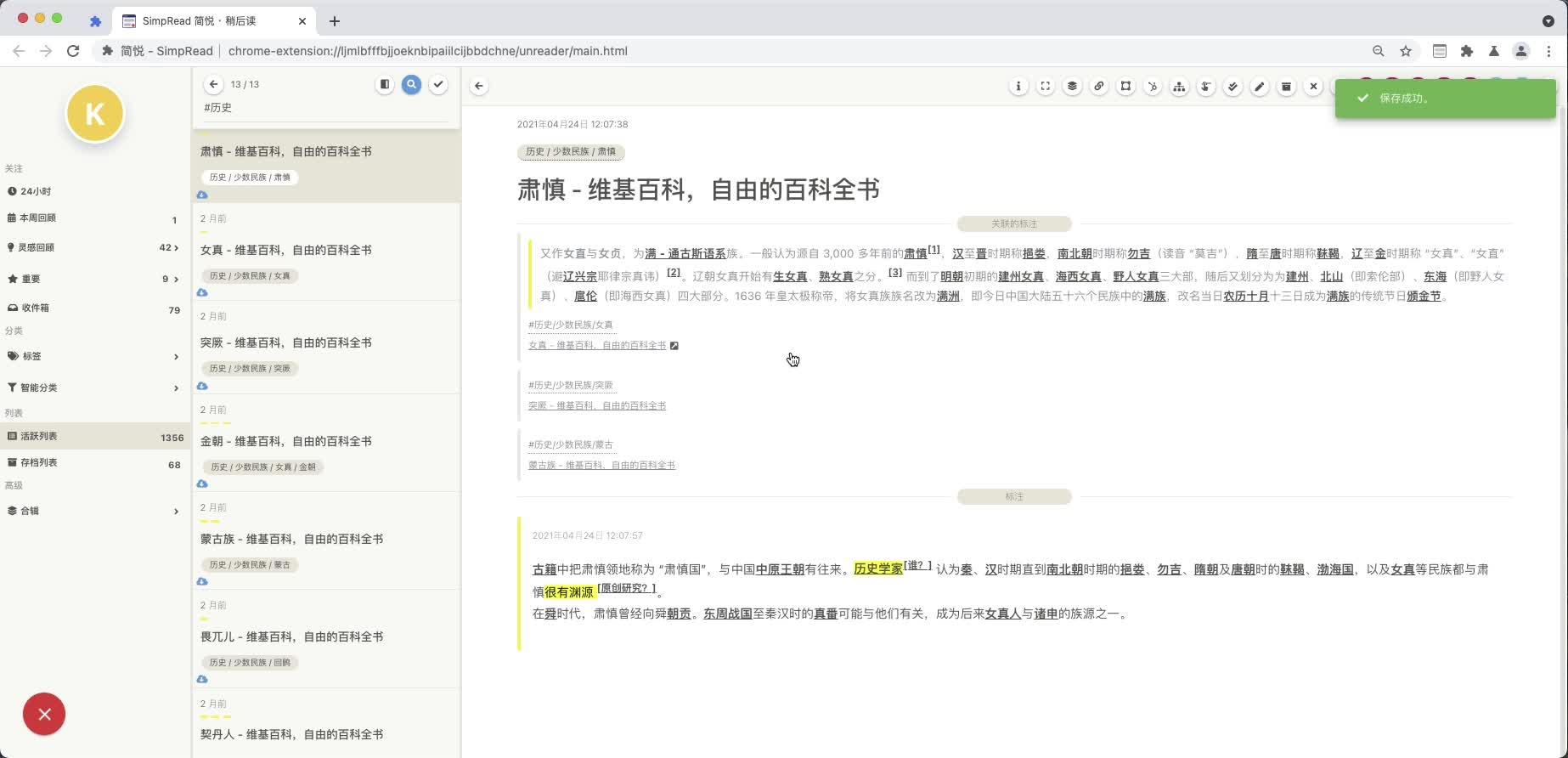
Task: Expand 合辑 in the sidebar
Action: 94,511
